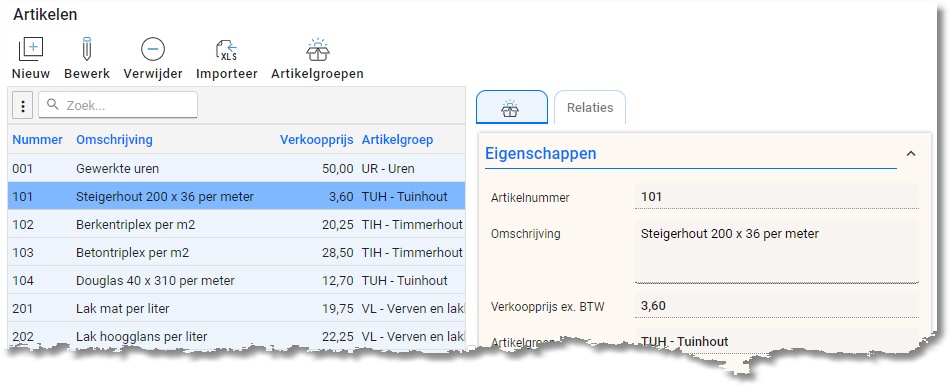Select the Berkentriplex per m2 row
The image size is (951, 389).
click(x=237, y=224)
